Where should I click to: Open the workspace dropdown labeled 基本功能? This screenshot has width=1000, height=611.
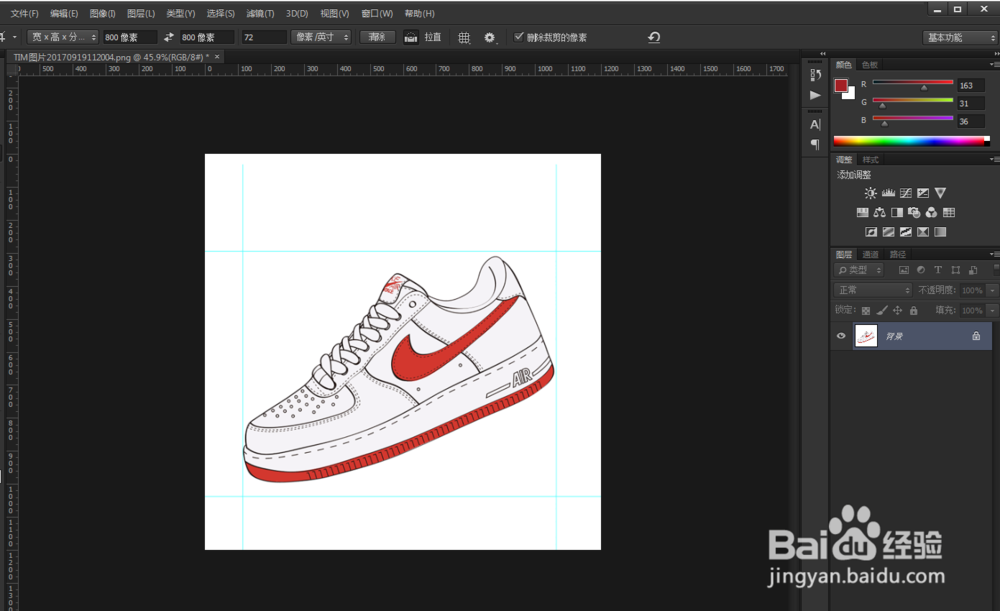click(958, 37)
